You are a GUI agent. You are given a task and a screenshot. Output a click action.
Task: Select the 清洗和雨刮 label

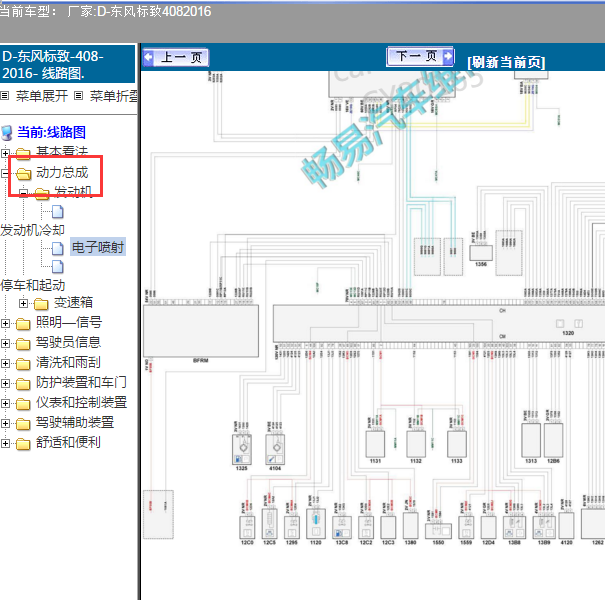pos(68,362)
